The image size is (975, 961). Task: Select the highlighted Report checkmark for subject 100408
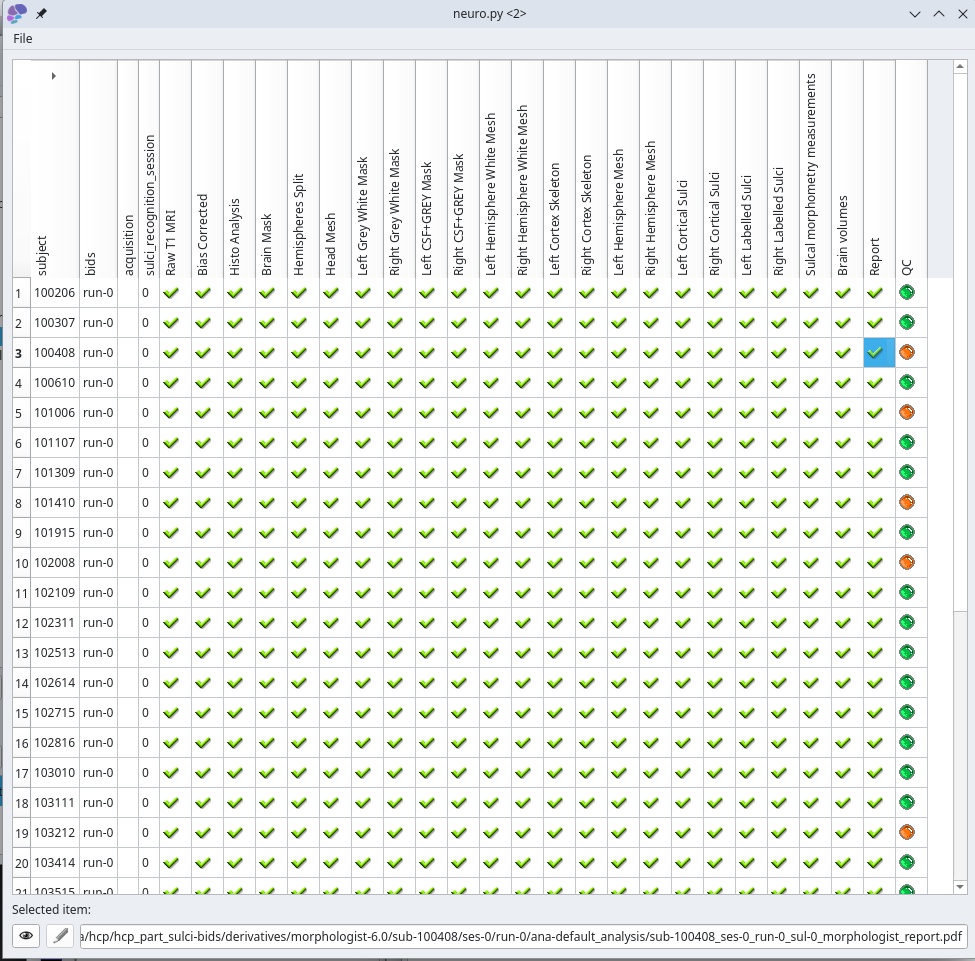[x=879, y=353]
